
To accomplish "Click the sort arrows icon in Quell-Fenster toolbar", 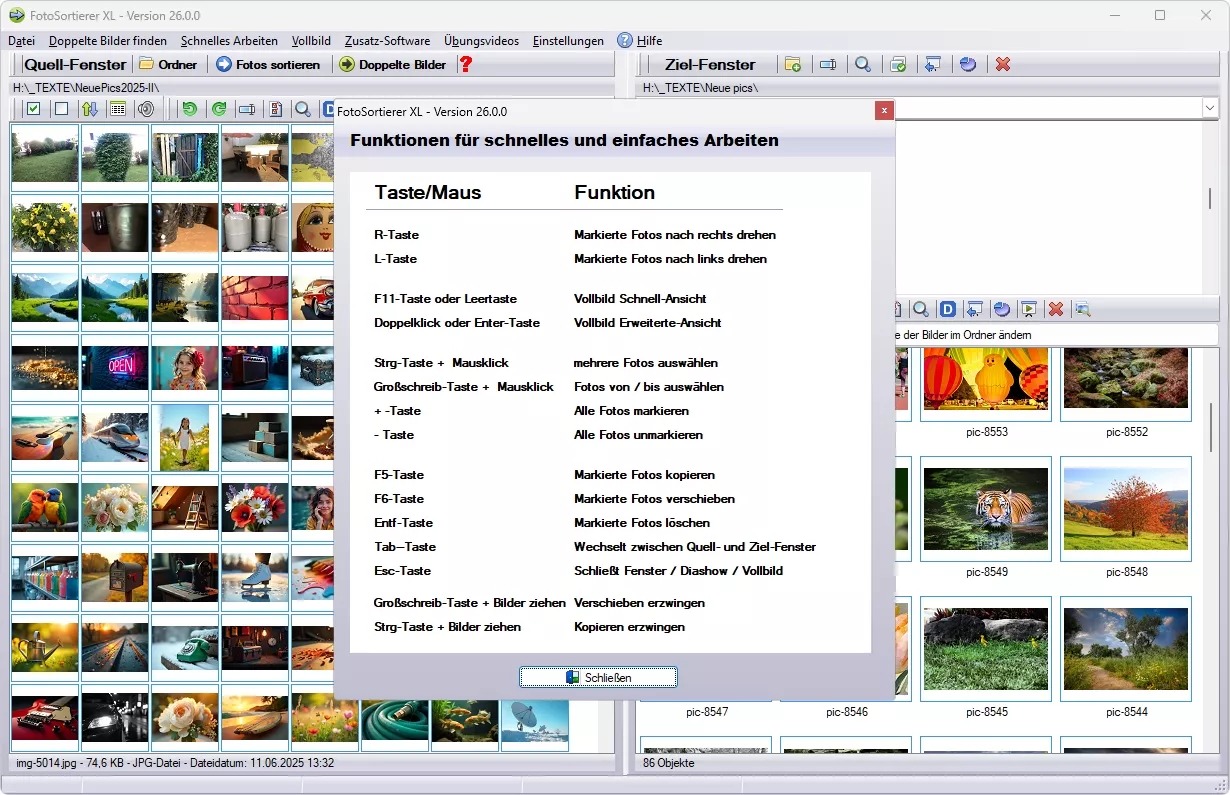I will tap(89, 109).
